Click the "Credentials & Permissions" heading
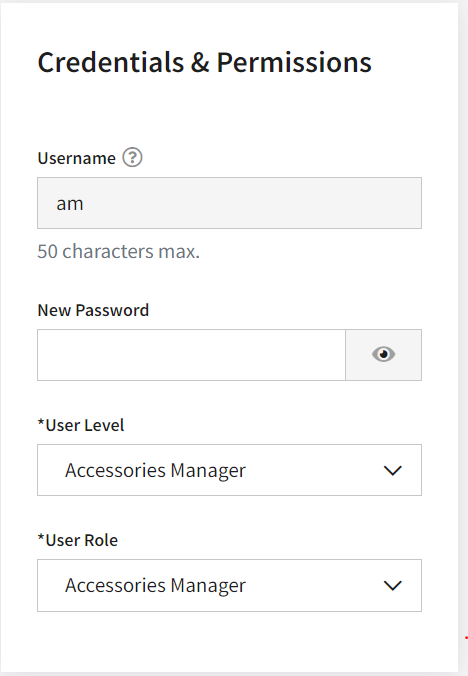 [x=204, y=62]
